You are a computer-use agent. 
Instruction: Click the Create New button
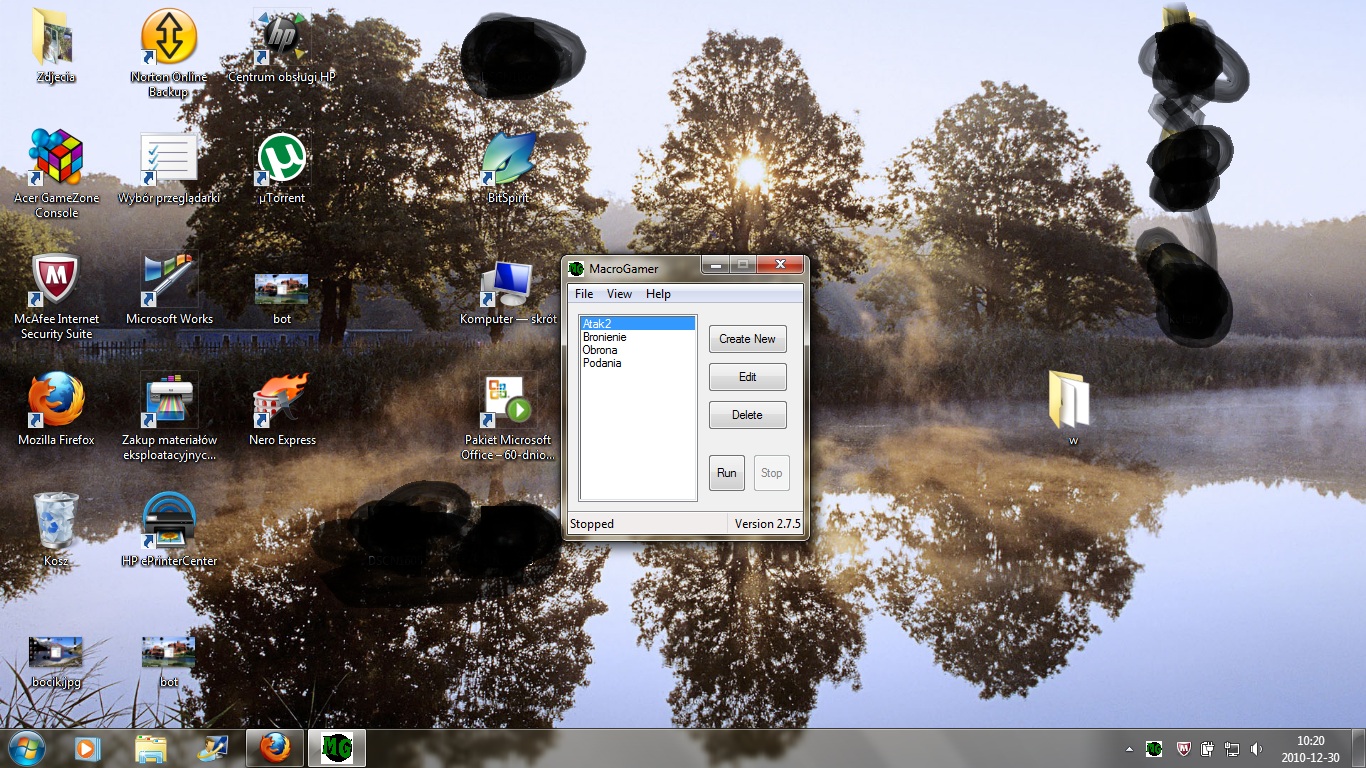tap(748, 339)
